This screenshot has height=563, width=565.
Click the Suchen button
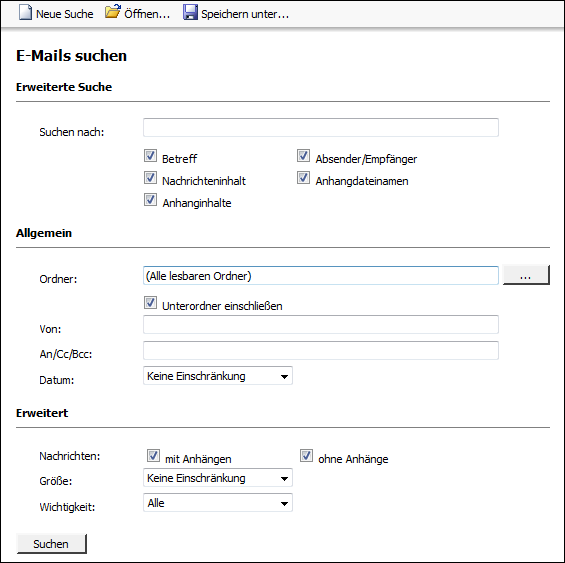52,544
